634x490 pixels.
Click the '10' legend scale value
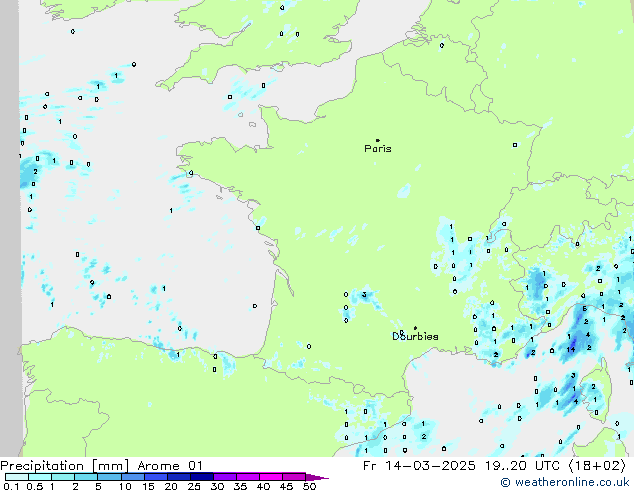click(x=125, y=486)
